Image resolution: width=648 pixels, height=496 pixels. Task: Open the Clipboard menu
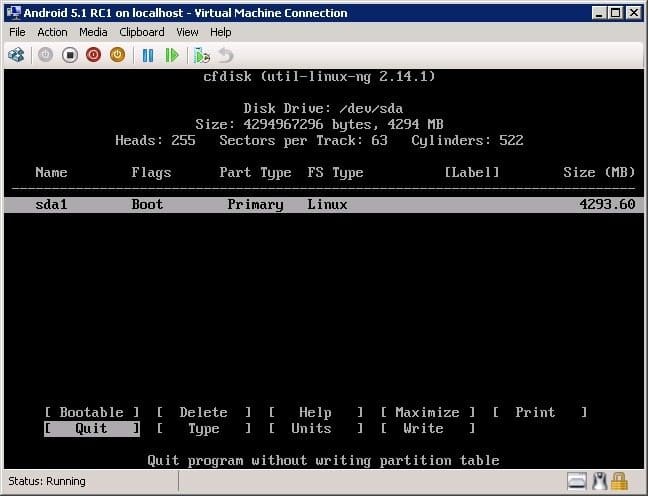pos(142,32)
